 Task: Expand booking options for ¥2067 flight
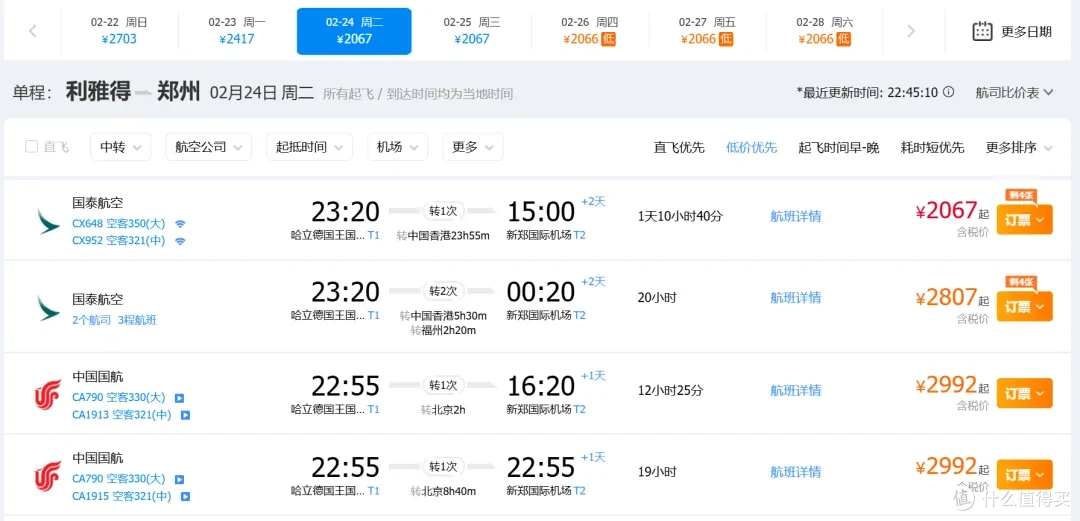(x=1024, y=221)
